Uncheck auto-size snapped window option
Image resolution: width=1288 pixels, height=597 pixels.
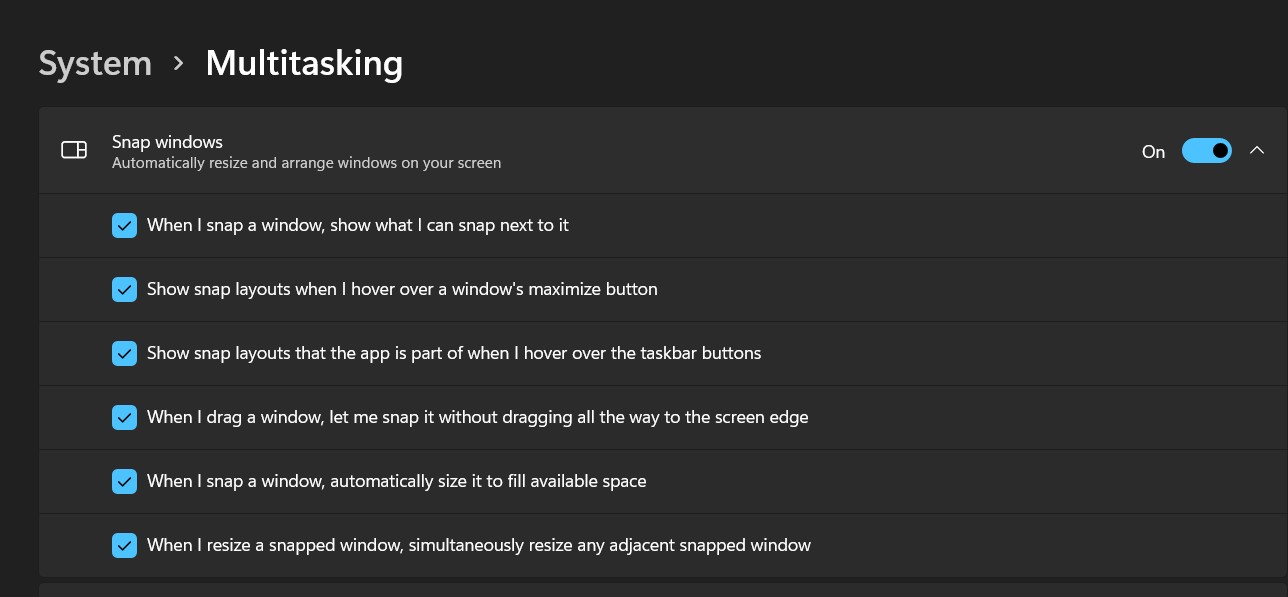click(124, 481)
